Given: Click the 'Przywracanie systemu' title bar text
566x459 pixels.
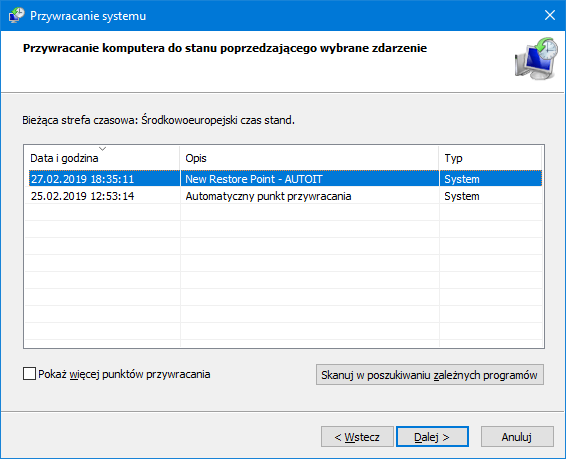Looking at the screenshot, I should click(88, 16).
